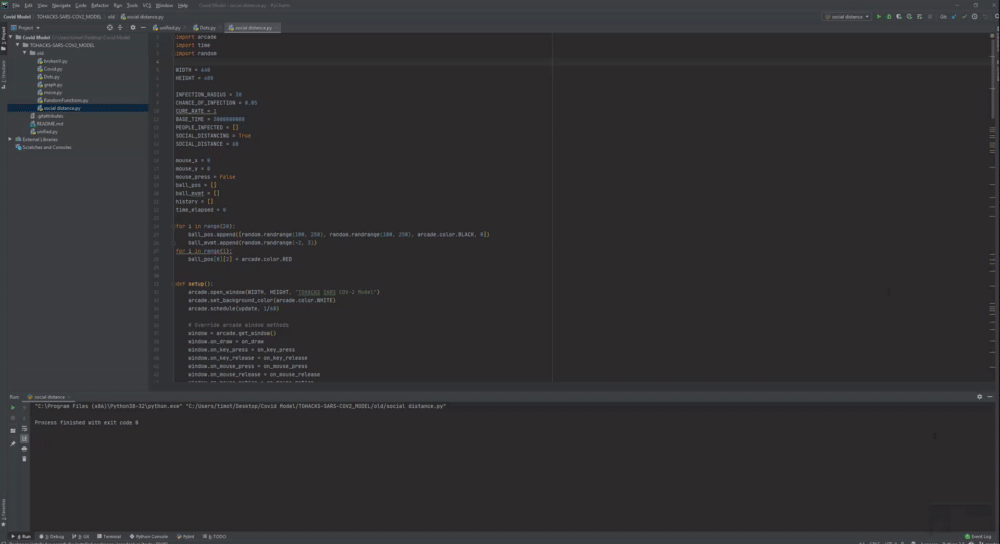Commit changes with Git checkmark icon
The image size is (1000, 544).
pos(964,17)
